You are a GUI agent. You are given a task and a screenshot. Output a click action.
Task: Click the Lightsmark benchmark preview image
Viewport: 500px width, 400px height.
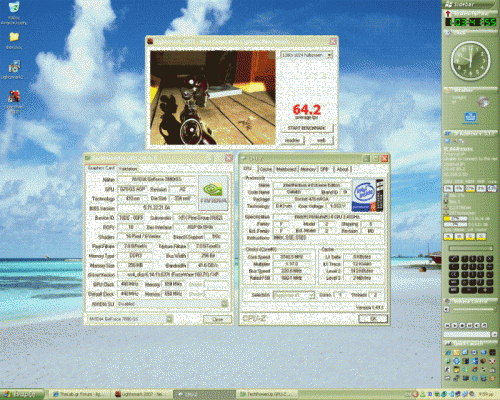(213, 97)
